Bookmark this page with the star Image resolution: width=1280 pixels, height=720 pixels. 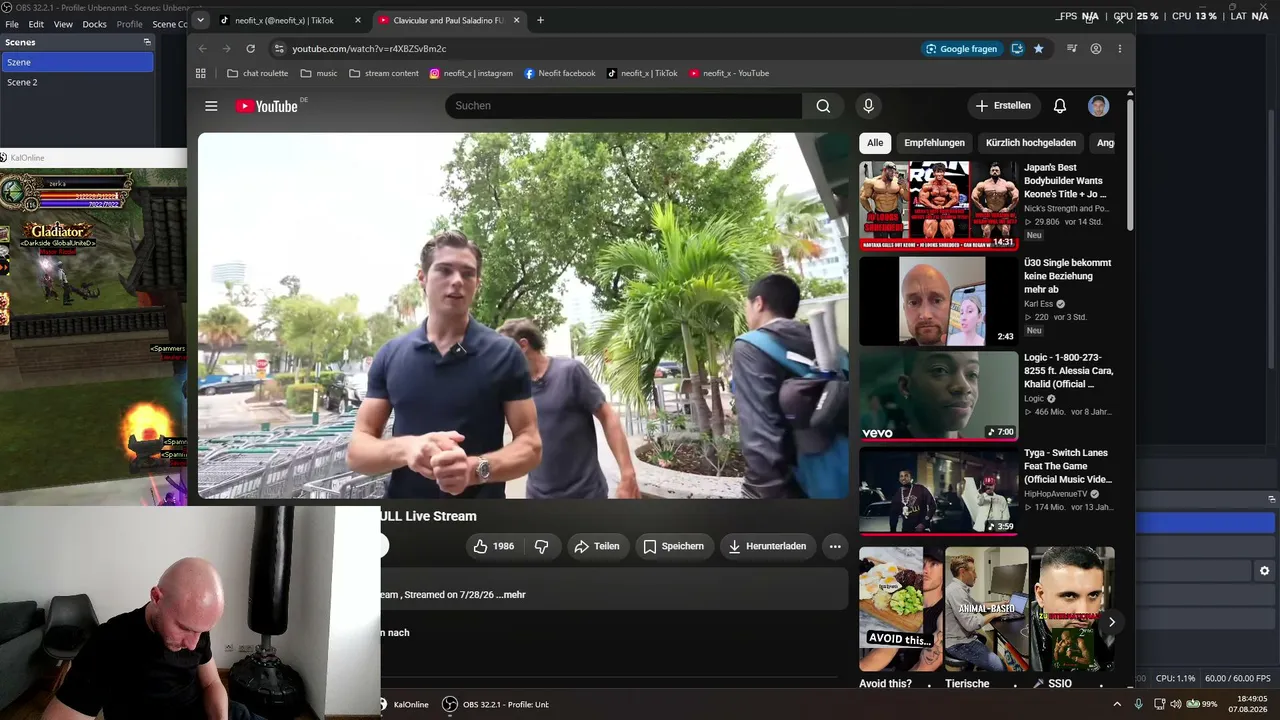tap(1038, 48)
